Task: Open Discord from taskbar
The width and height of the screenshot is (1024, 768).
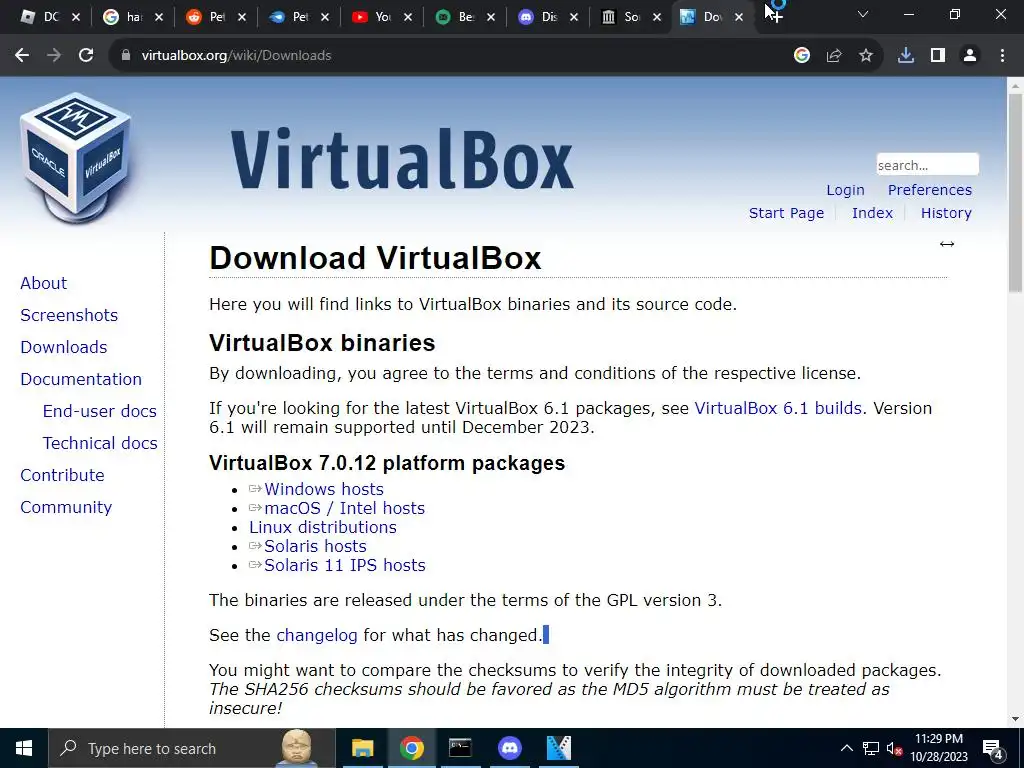Action: click(x=509, y=748)
